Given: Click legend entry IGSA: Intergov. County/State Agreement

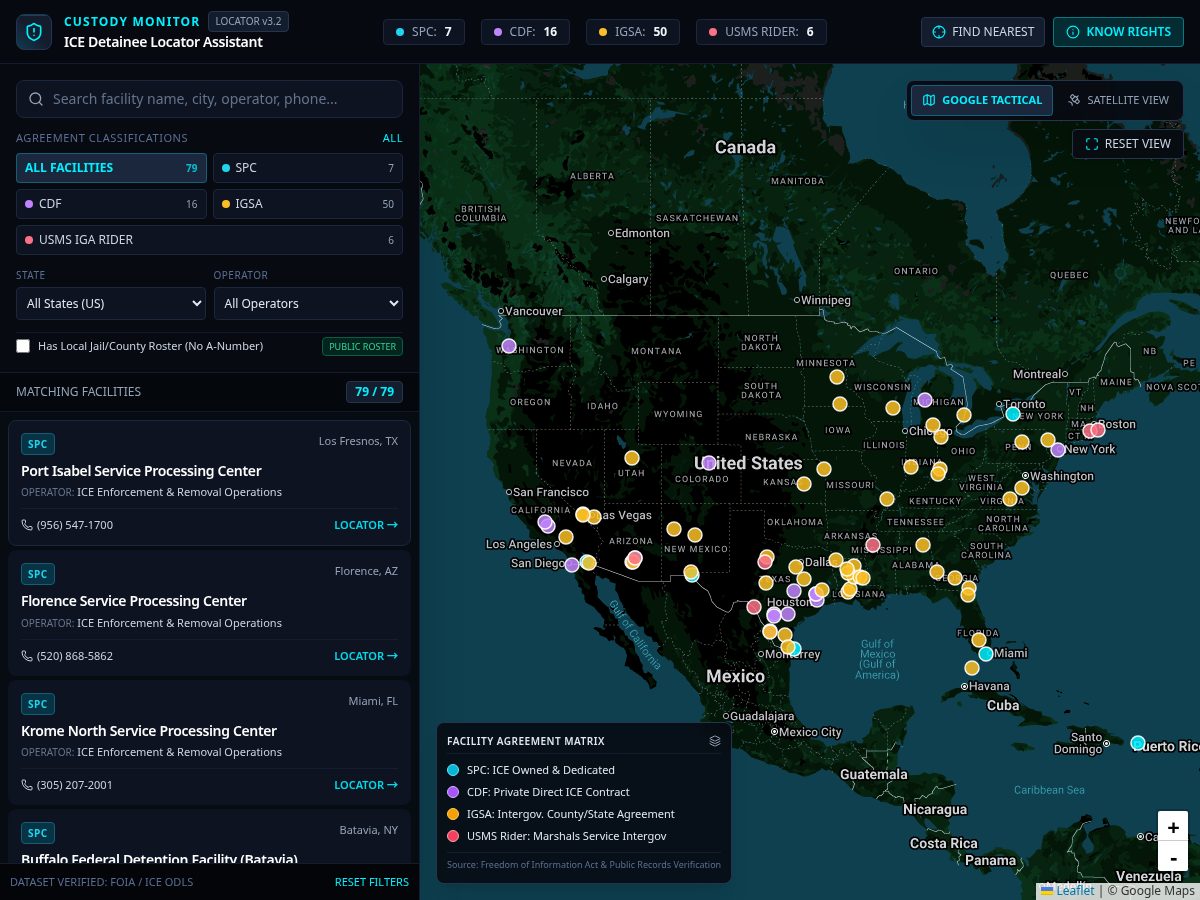Looking at the screenshot, I should click(561, 814).
